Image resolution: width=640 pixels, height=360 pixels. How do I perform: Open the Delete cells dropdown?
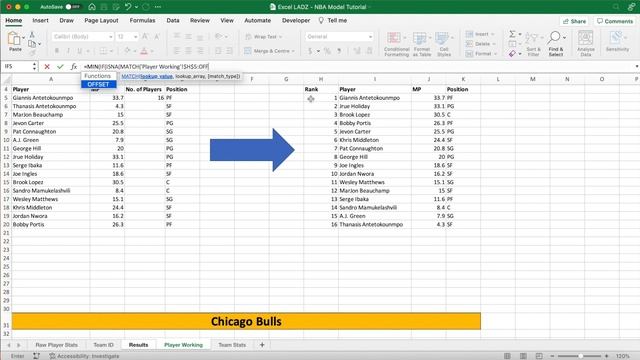coord(481,44)
